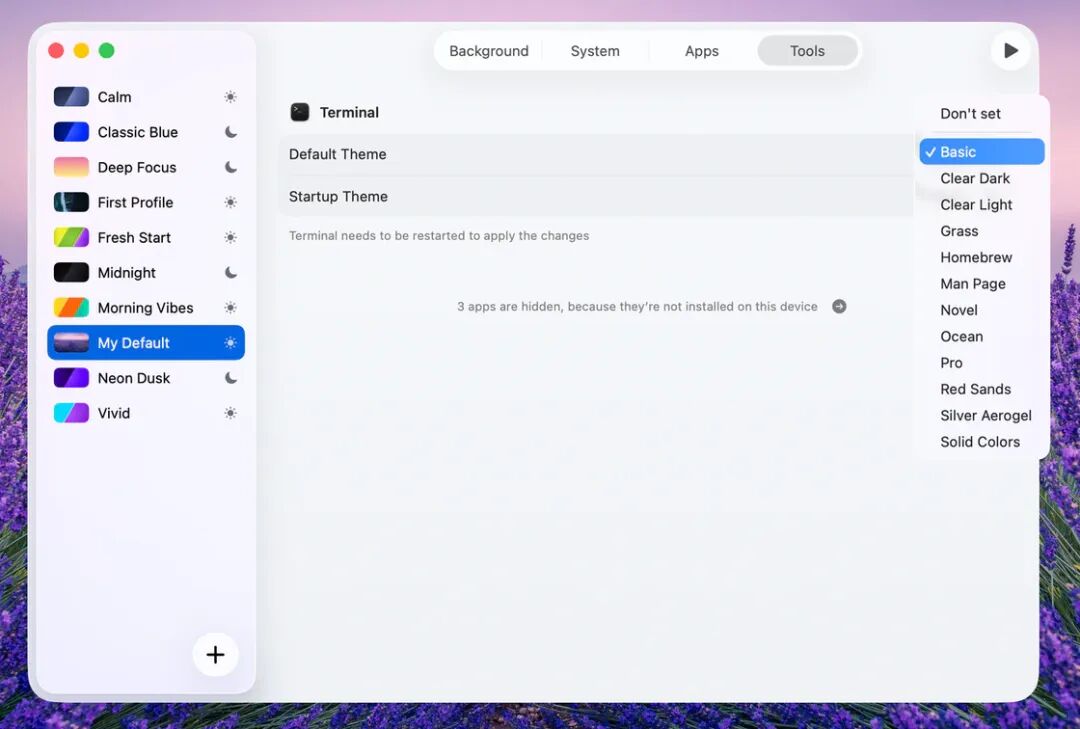This screenshot has height=729, width=1080.
Task: Click the Terminal app icon
Action: (300, 112)
